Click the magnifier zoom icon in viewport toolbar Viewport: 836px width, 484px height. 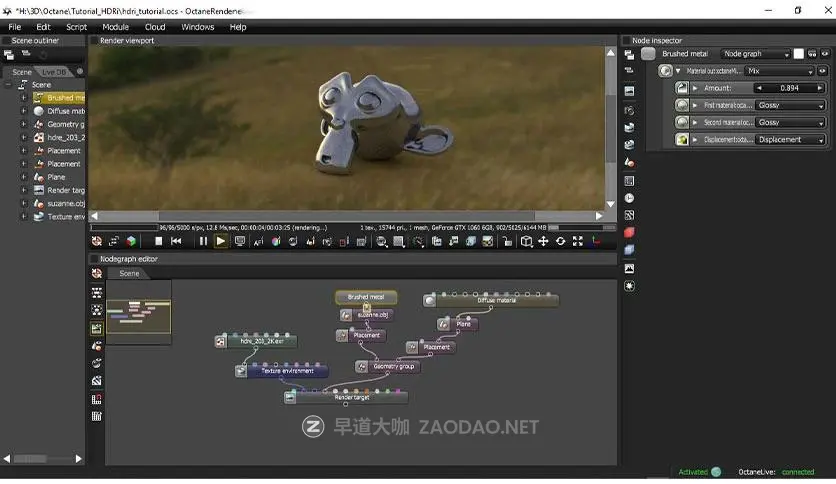click(x=382, y=241)
